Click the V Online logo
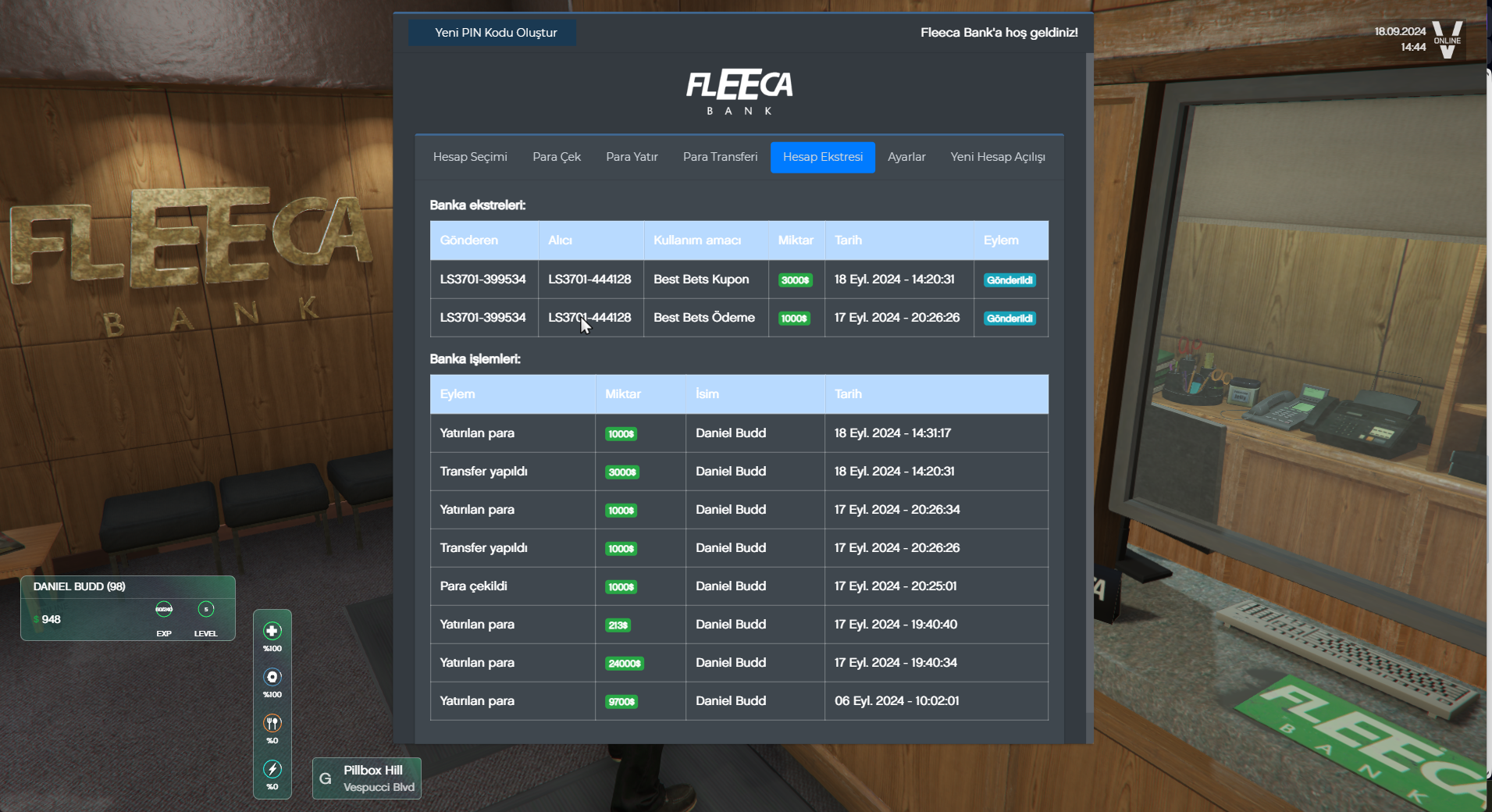 click(x=1447, y=39)
